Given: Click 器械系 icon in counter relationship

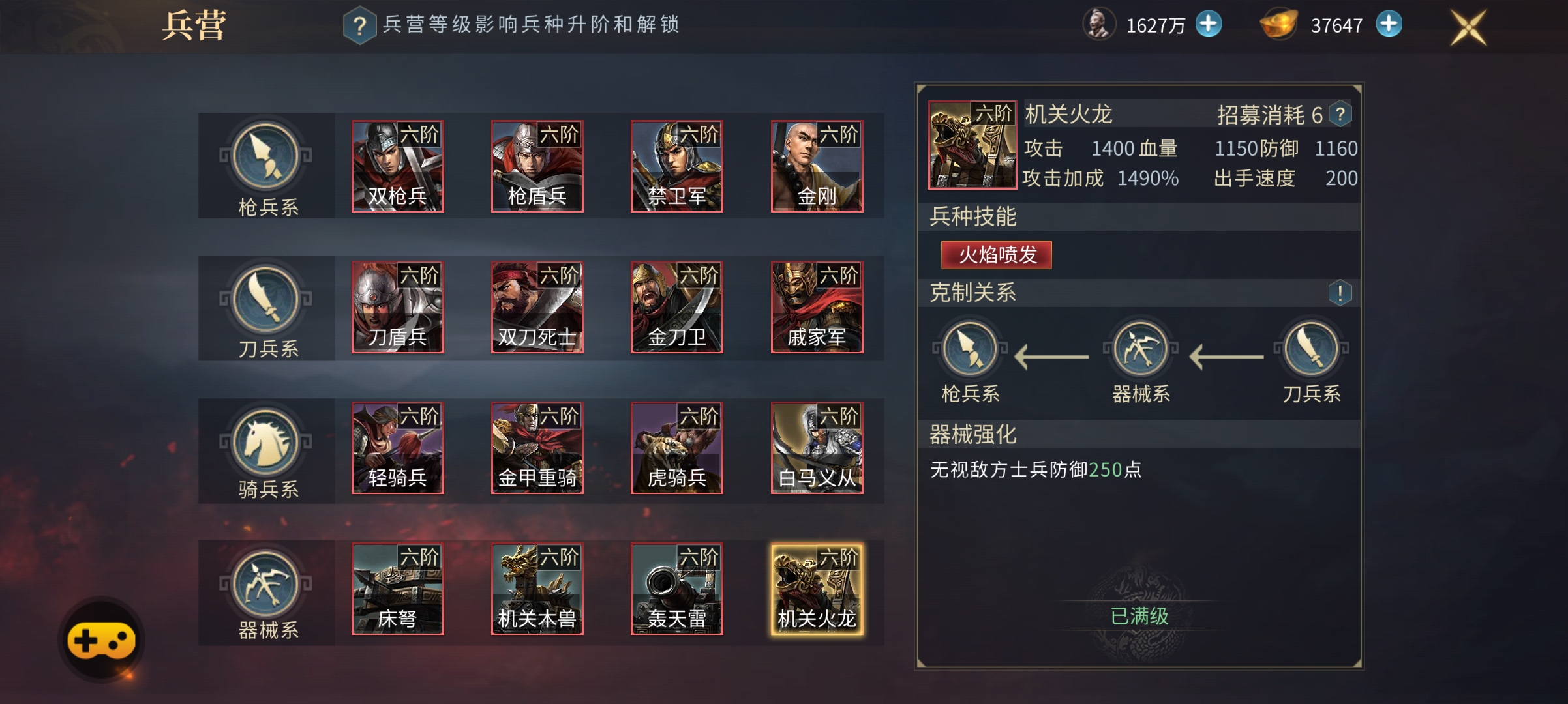Looking at the screenshot, I should pyautogui.click(x=1141, y=349).
